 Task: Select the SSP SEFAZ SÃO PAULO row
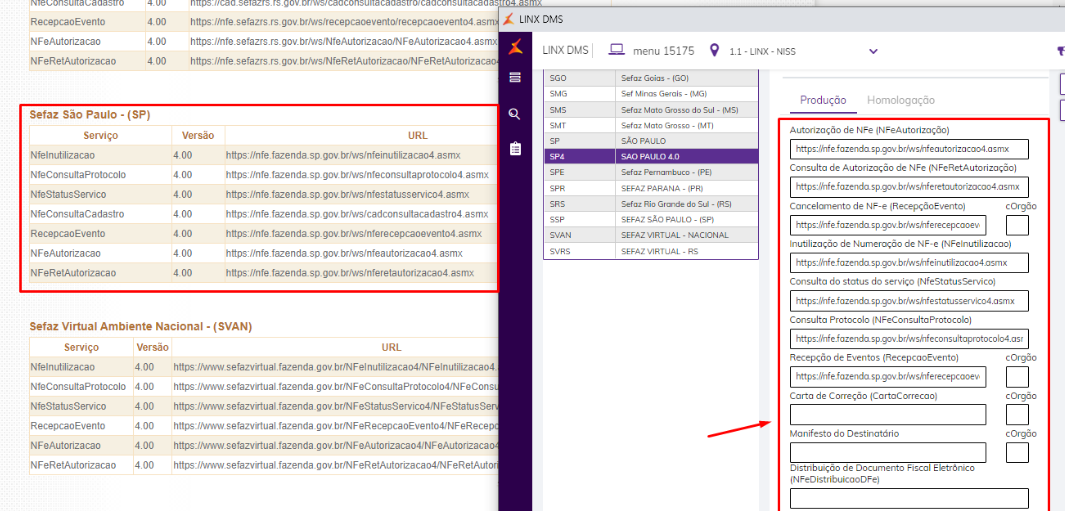(651, 219)
